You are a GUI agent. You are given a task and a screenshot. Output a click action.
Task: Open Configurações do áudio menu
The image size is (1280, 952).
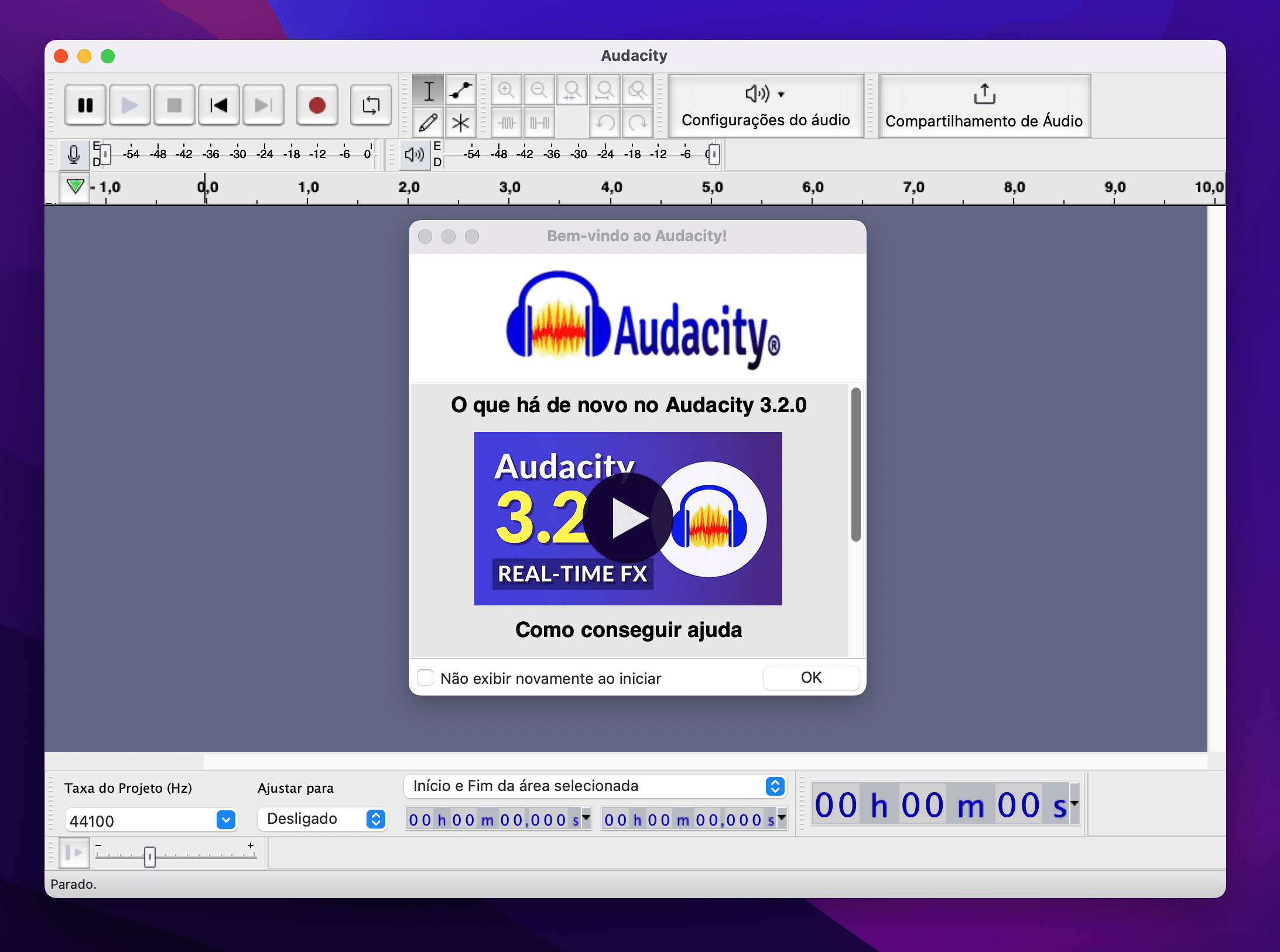[x=766, y=106]
